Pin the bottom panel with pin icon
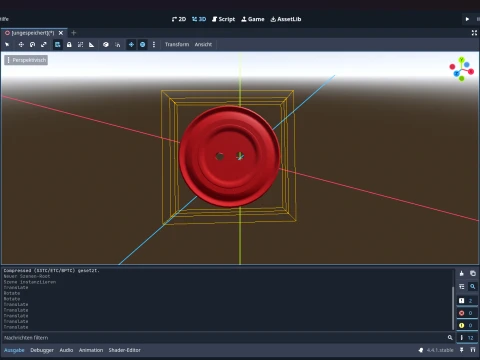Viewport: 480px width, 360px height. [462, 350]
